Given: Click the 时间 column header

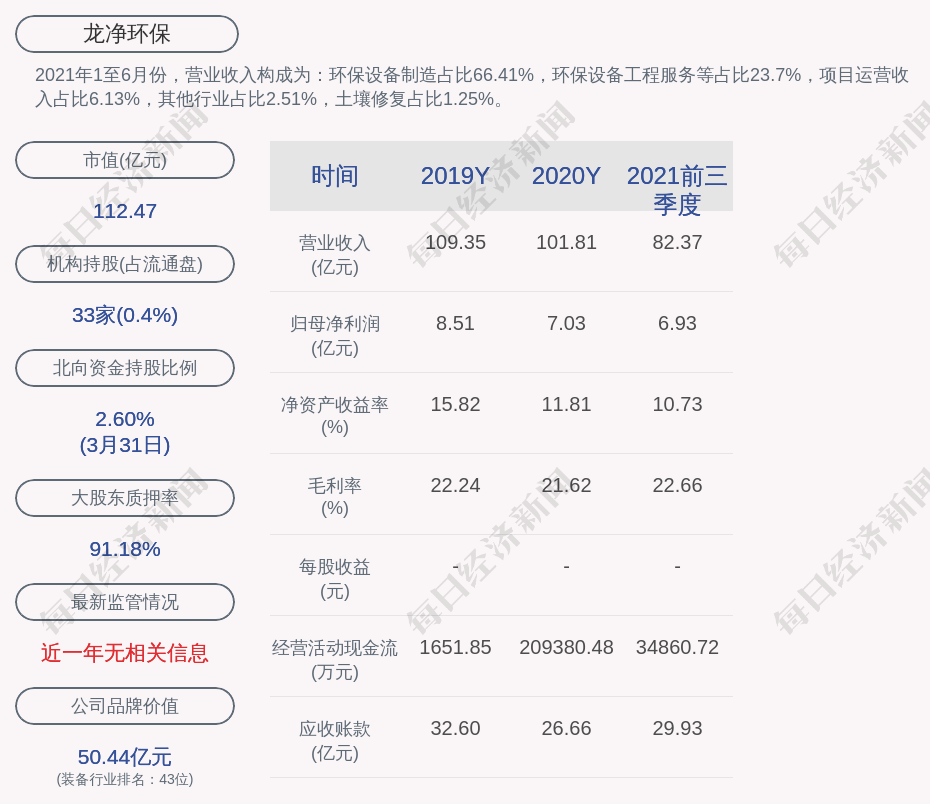Looking at the screenshot, I should tap(335, 176).
